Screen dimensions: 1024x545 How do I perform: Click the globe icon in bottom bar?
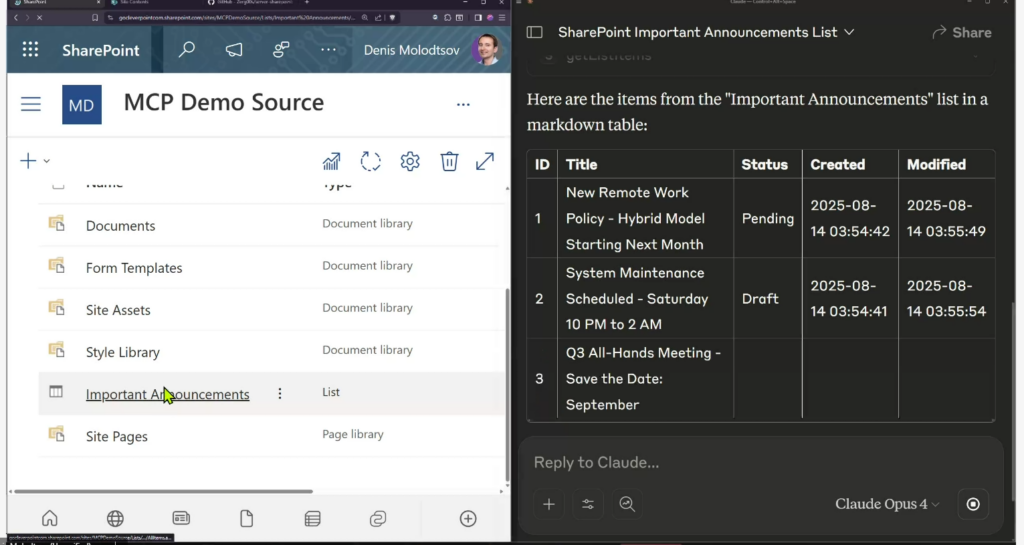115,519
